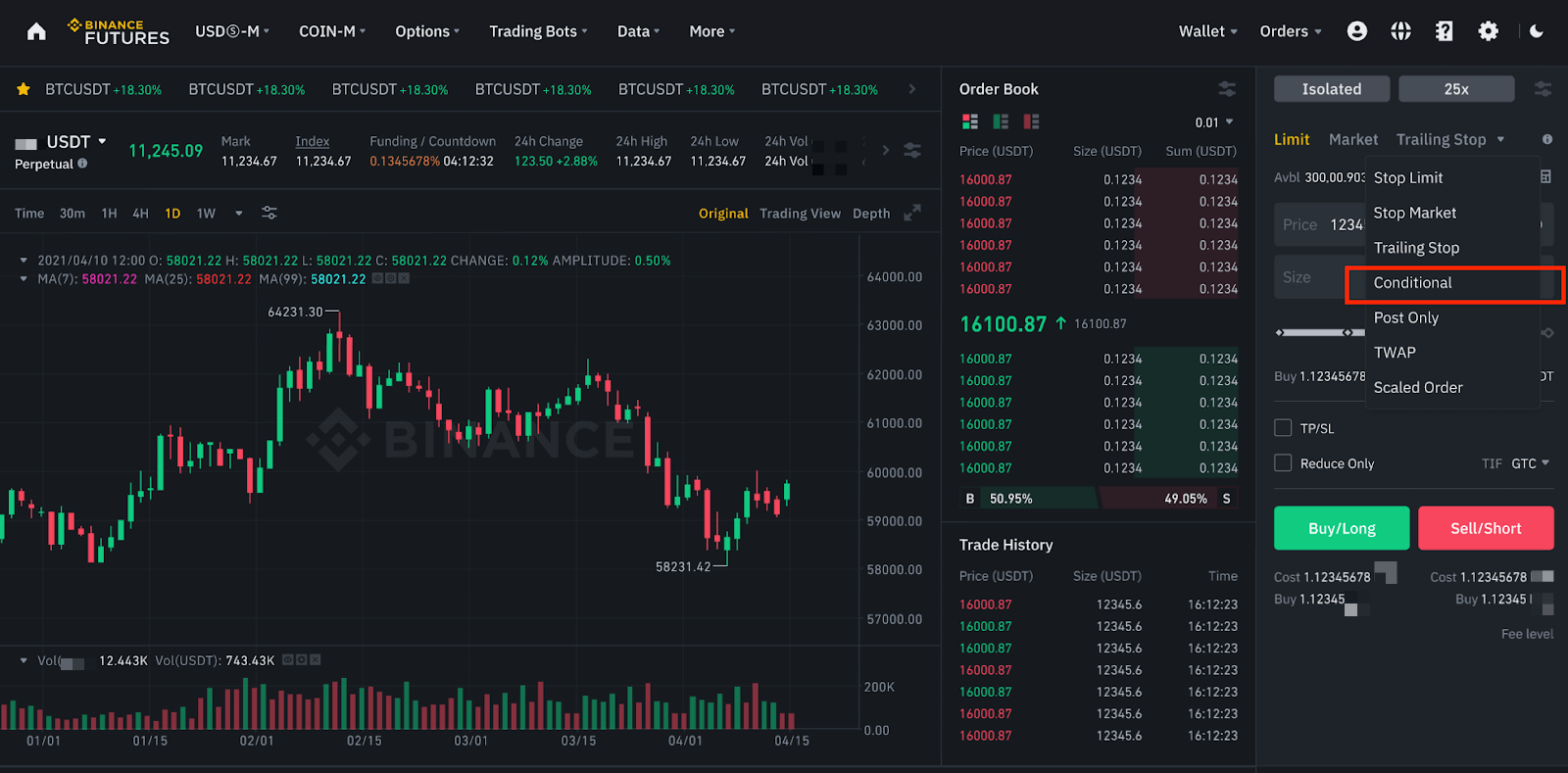Choose Conditional from order menu
1568x773 pixels.
[x=1454, y=283]
